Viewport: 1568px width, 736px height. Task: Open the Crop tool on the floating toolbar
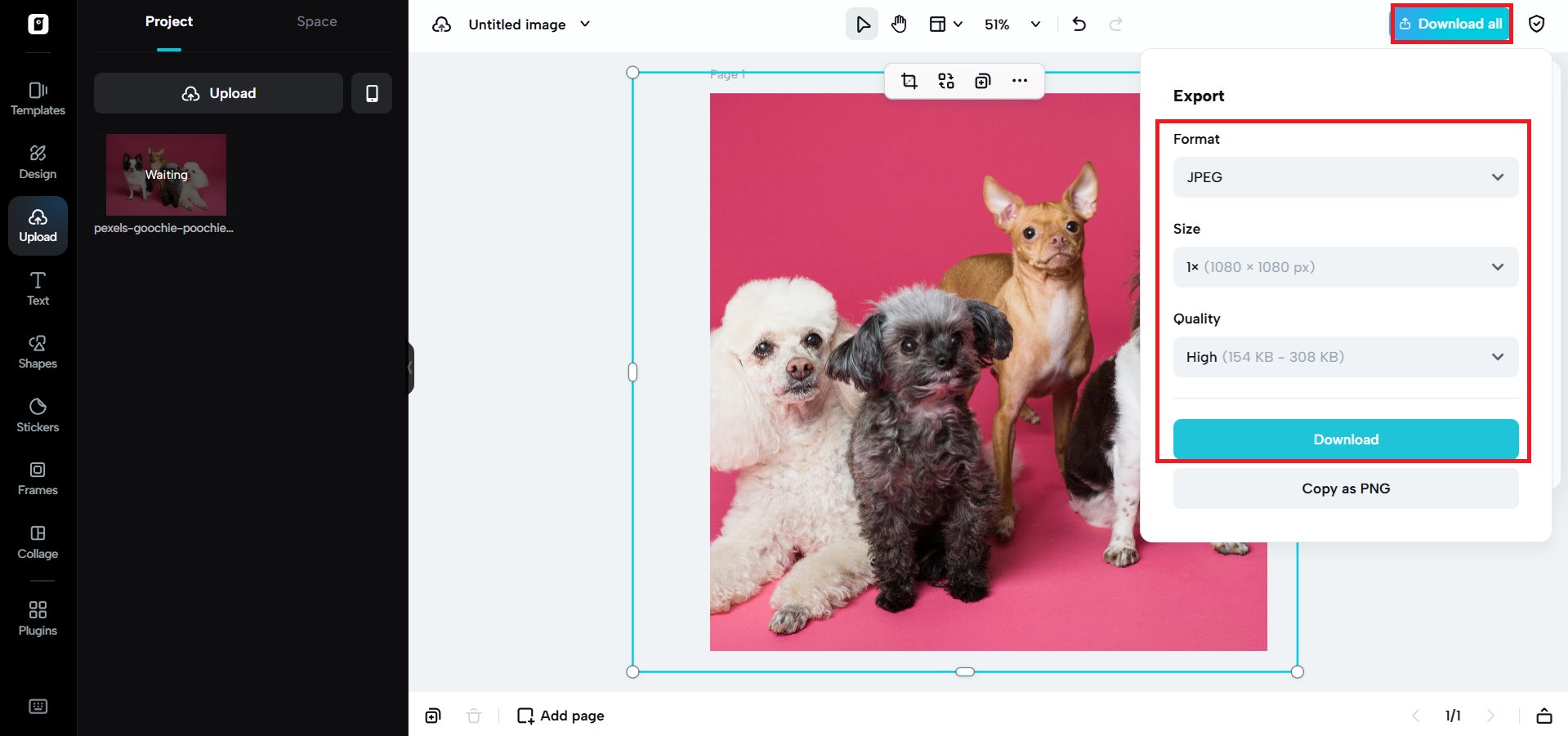pos(908,81)
